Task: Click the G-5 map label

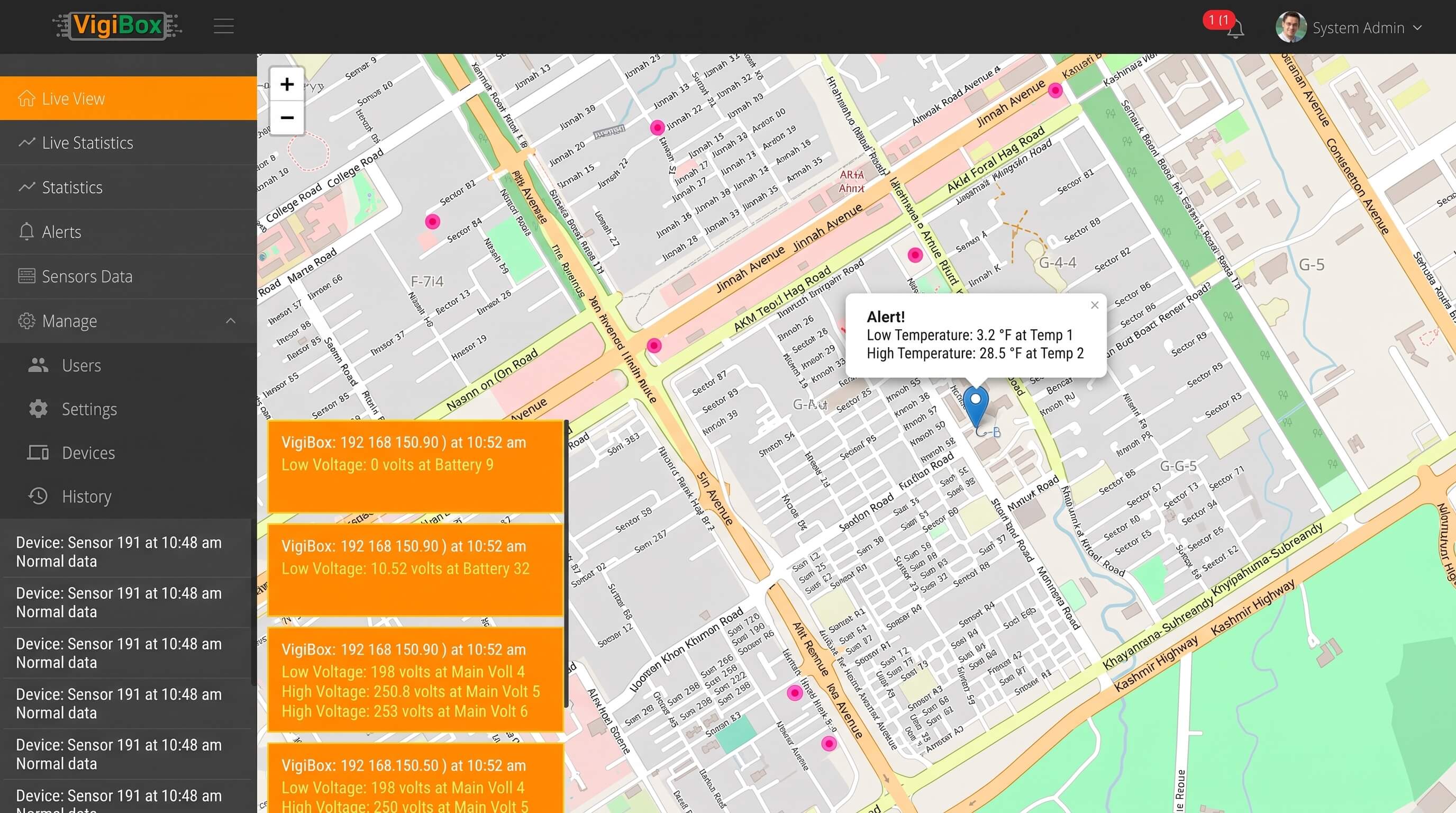Action: pos(1312,265)
